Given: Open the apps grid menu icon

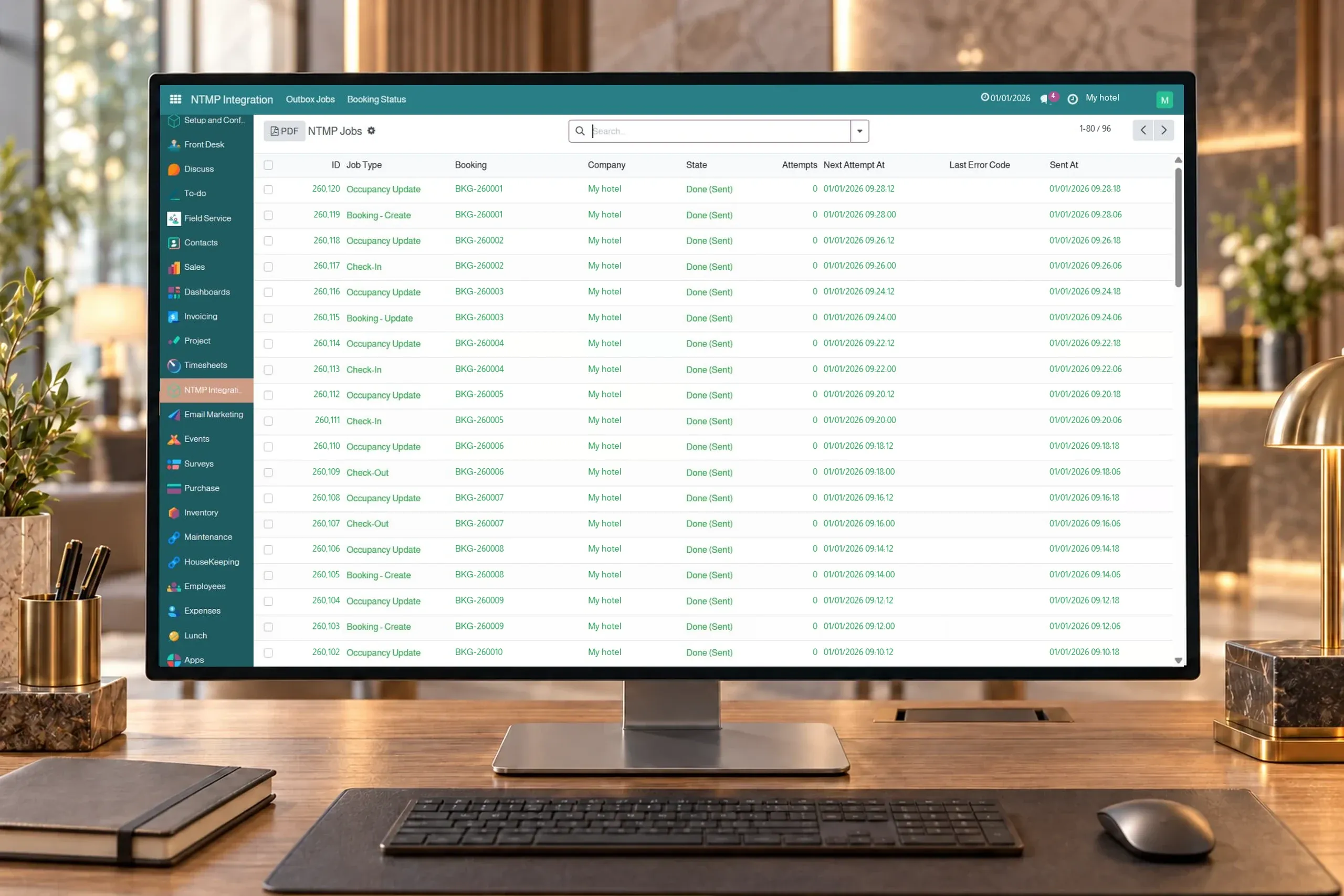Looking at the screenshot, I should click(x=175, y=99).
